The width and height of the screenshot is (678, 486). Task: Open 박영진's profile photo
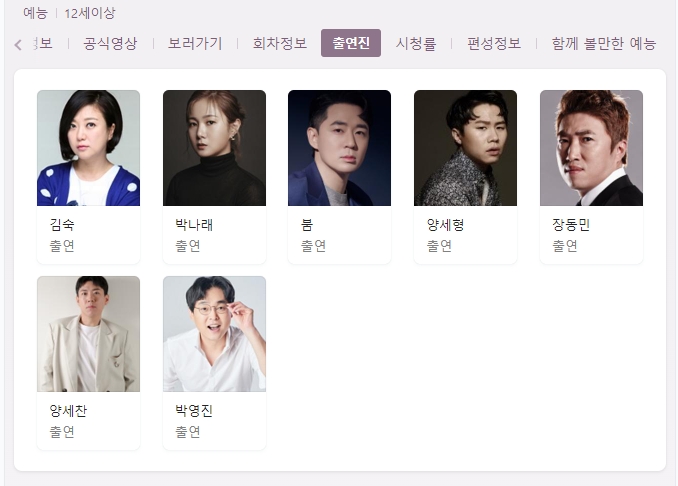click(x=214, y=334)
